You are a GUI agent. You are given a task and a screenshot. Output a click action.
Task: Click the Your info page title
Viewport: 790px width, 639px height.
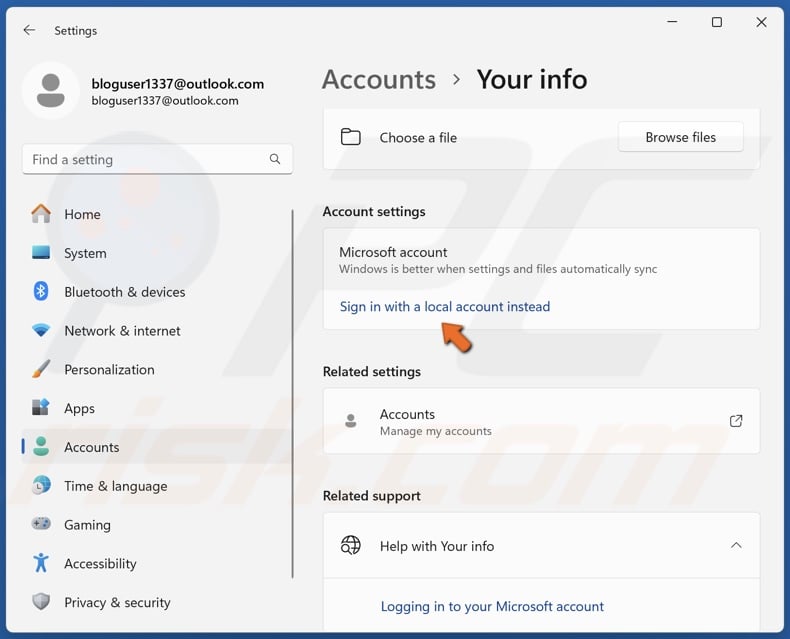[x=532, y=80]
